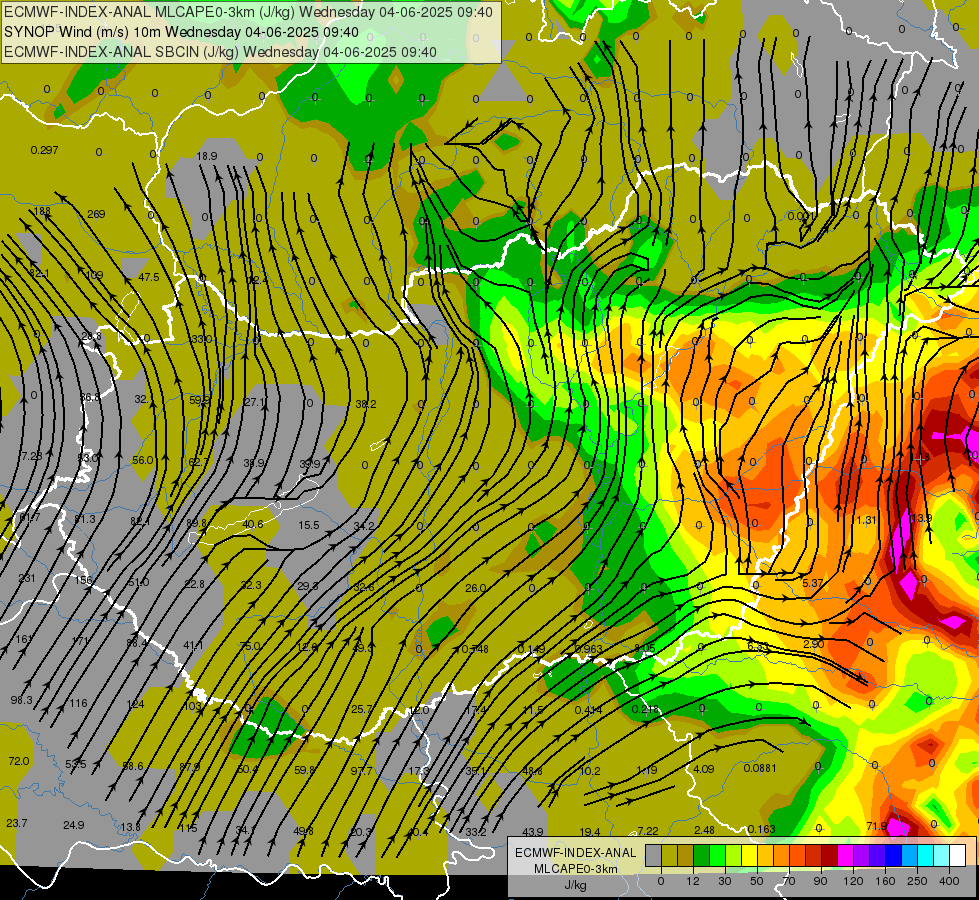Select the map value 26.0
The image size is (979, 900).
point(476,588)
